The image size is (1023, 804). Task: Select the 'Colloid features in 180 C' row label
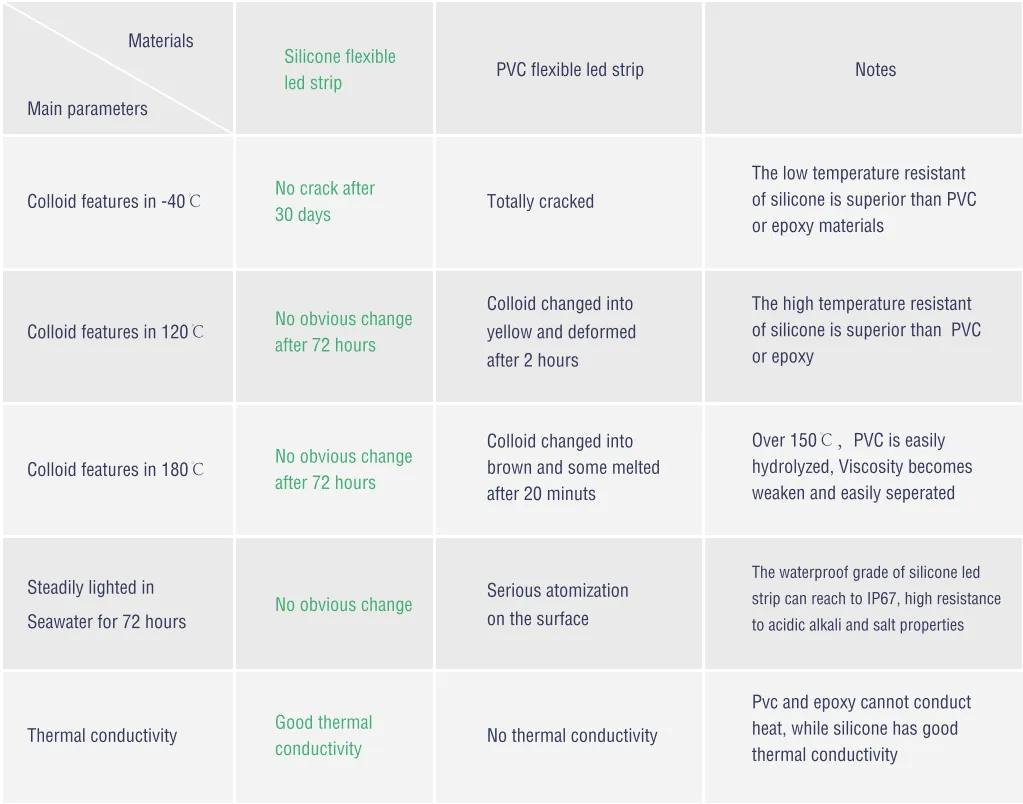click(115, 469)
